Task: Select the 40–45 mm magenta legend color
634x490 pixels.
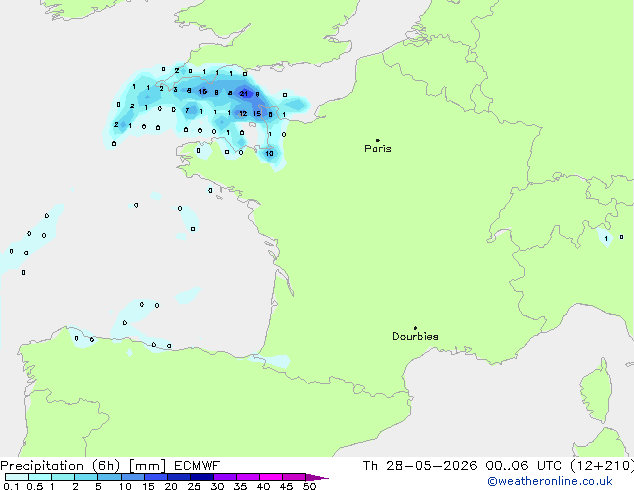Action: (271, 477)
